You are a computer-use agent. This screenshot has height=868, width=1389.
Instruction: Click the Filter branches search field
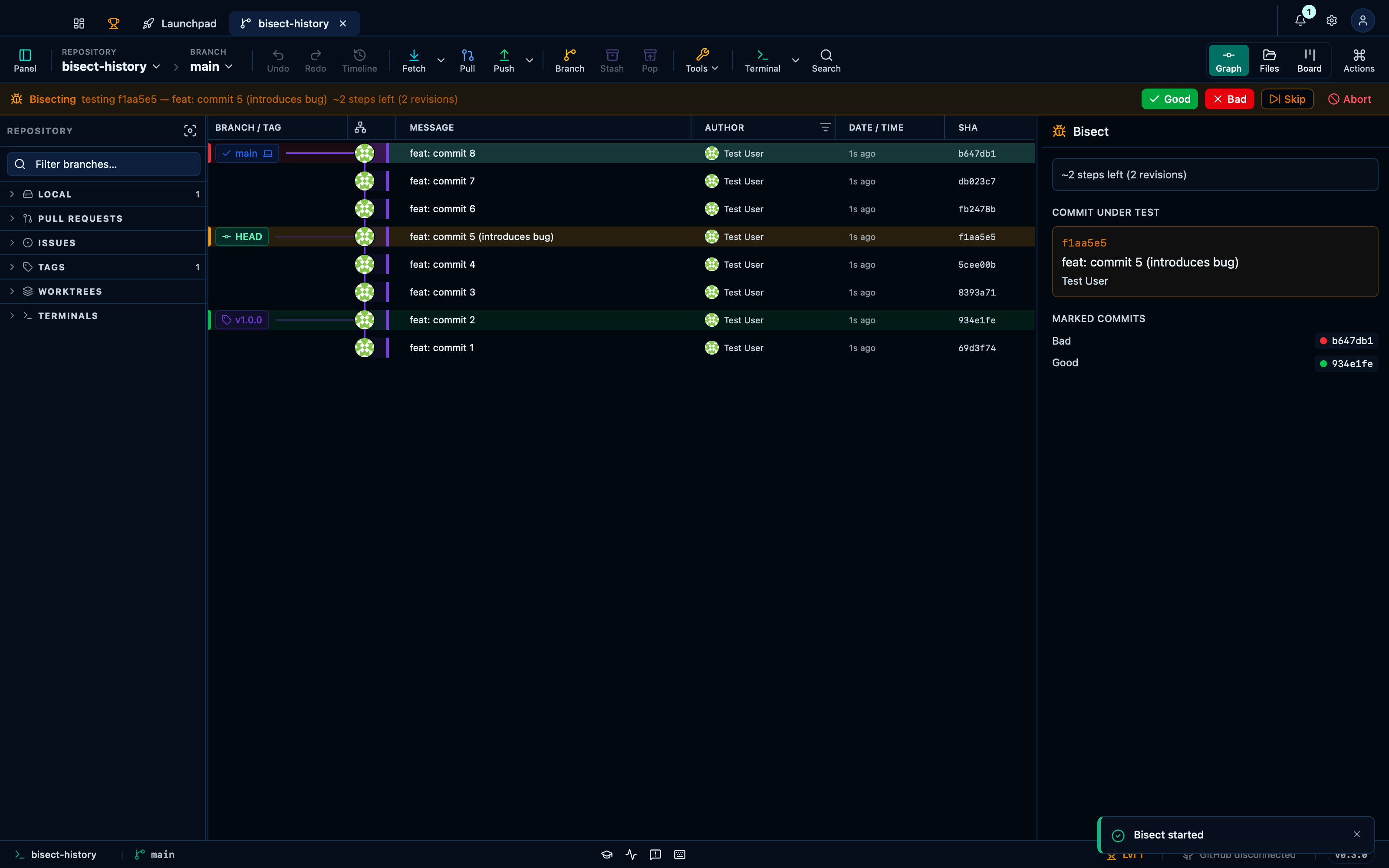coord(104,164)
